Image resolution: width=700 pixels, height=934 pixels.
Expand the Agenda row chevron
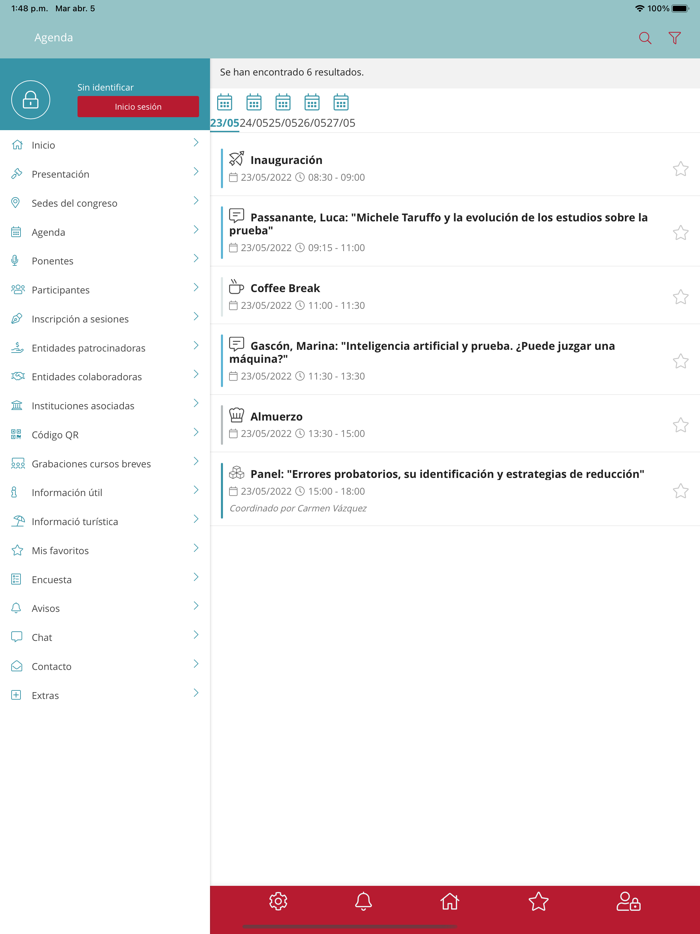(x=195, y=229)
